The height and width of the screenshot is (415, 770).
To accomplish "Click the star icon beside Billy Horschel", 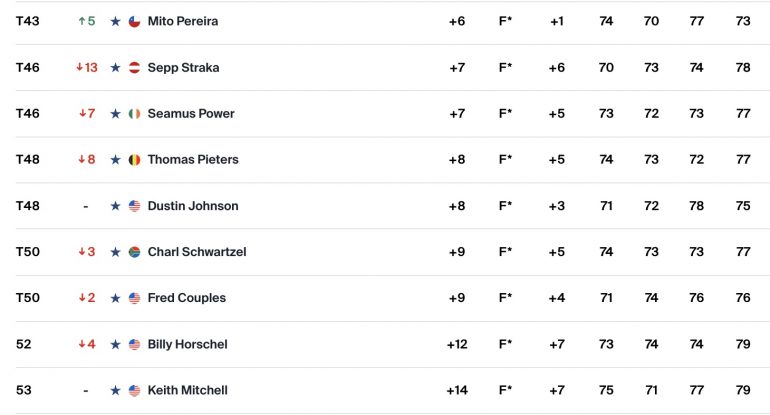I will pyautogui.click(x=115, y=344).
